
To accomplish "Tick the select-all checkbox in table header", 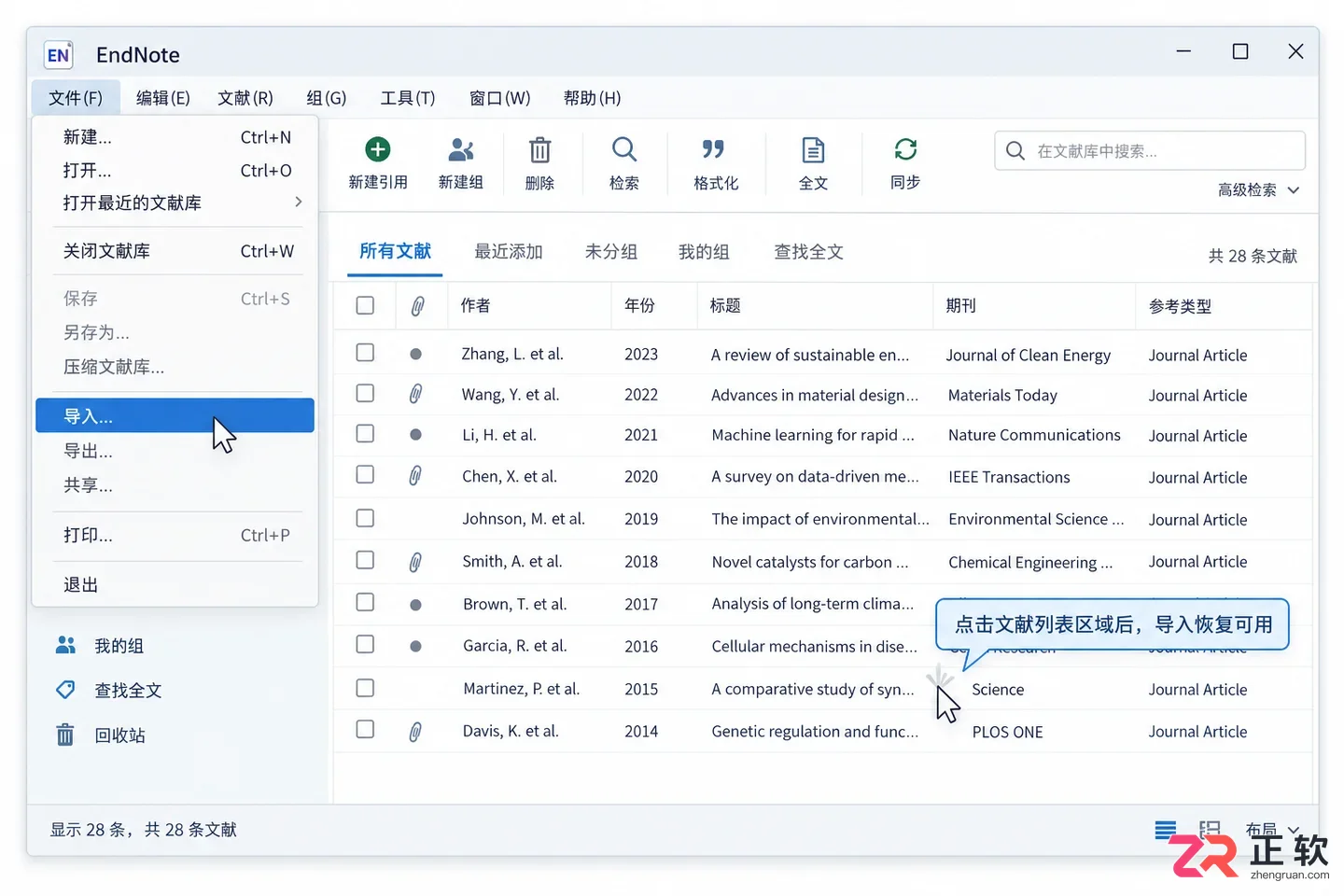I will click(x=365, y=305).
